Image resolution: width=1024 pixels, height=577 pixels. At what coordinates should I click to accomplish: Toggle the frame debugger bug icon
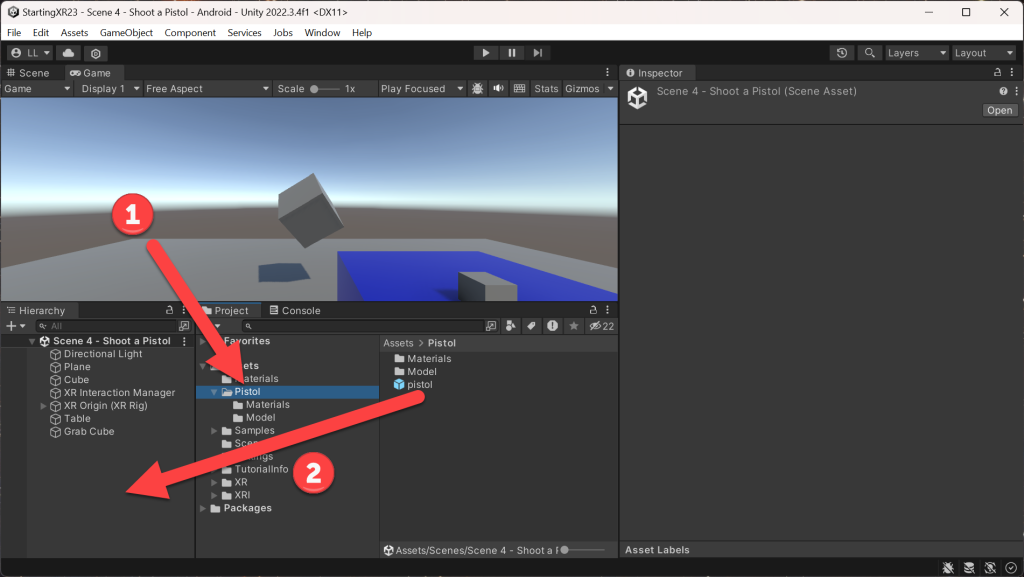[478, 89]
